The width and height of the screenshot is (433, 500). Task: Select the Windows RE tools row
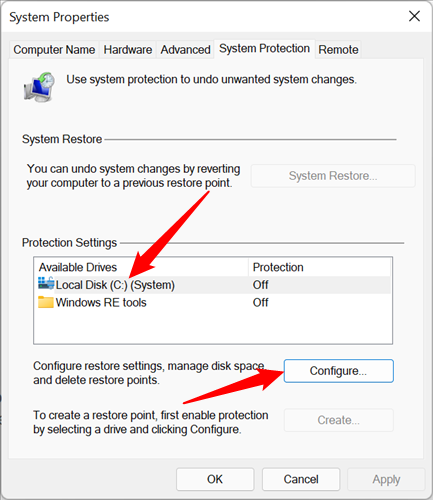pyautogui.click(x=213, y=302)
